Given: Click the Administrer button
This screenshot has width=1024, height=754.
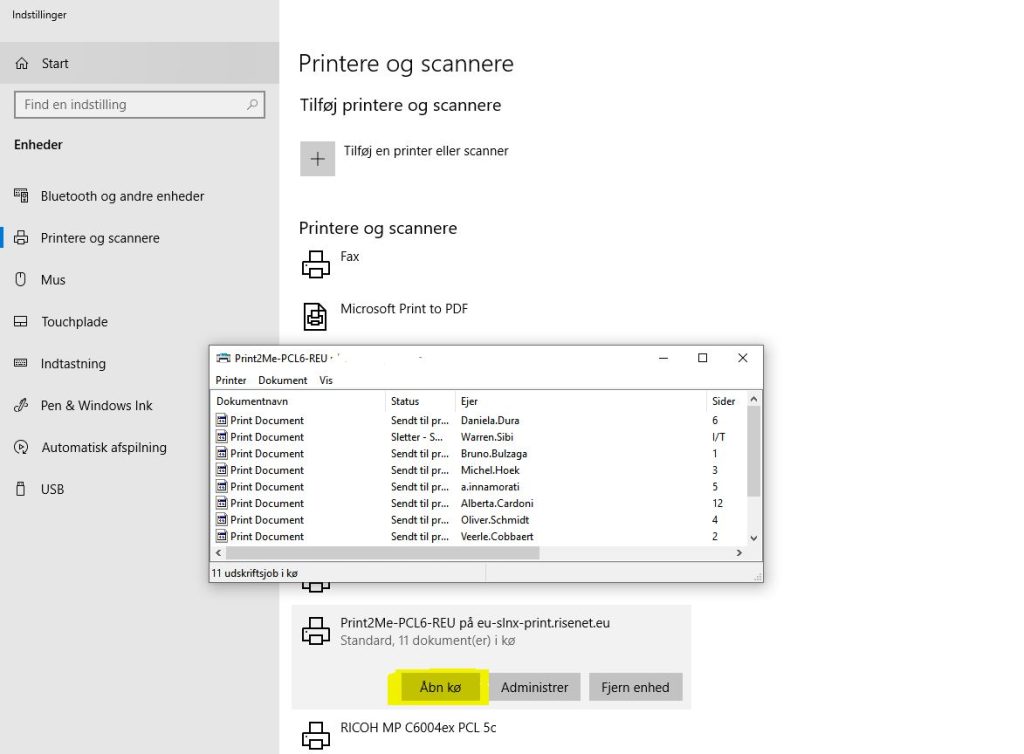Looking at the screenshot, I should (534, 688).
